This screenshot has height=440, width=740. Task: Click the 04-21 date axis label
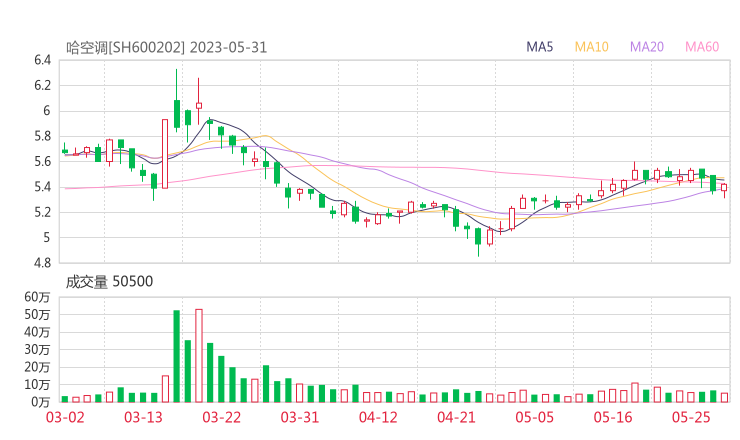[456, 417]
